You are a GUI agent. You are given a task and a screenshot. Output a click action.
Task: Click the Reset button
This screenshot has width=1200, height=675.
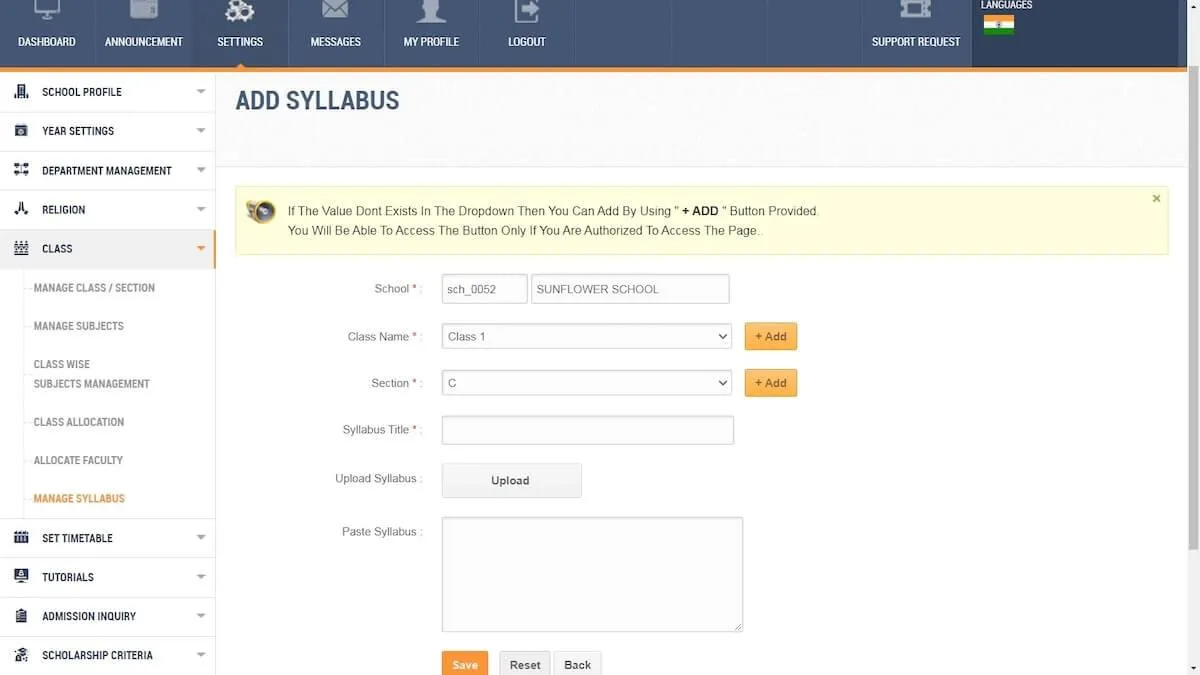point(525,664)
